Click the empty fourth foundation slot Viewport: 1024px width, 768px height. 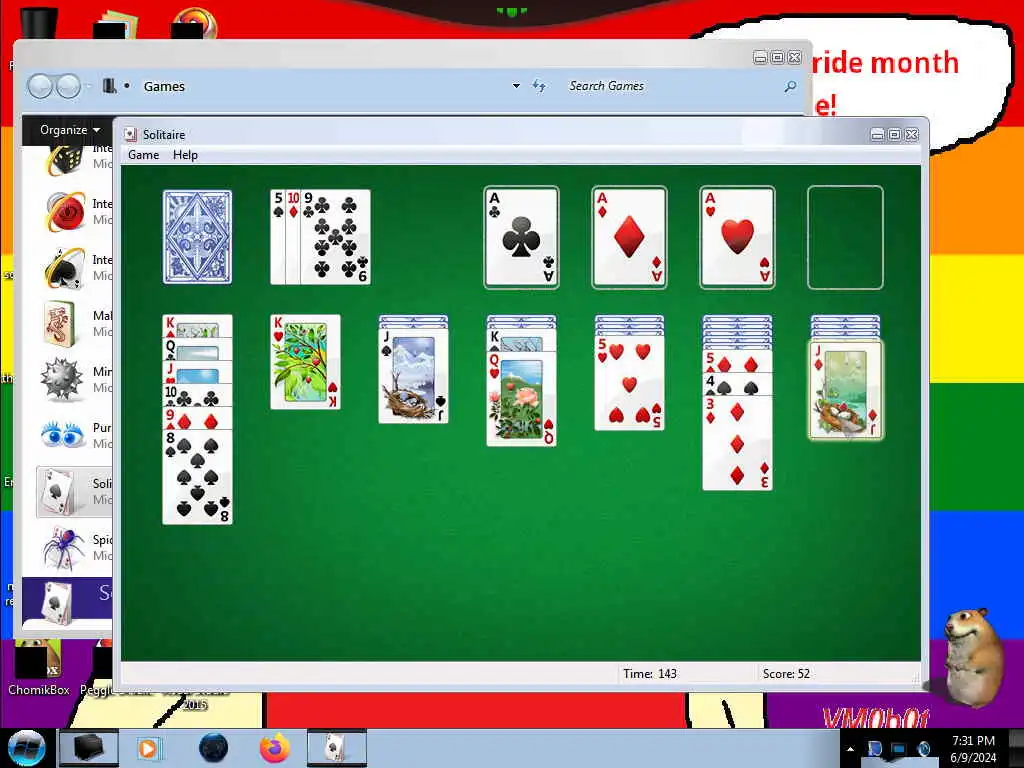[845, 238]
